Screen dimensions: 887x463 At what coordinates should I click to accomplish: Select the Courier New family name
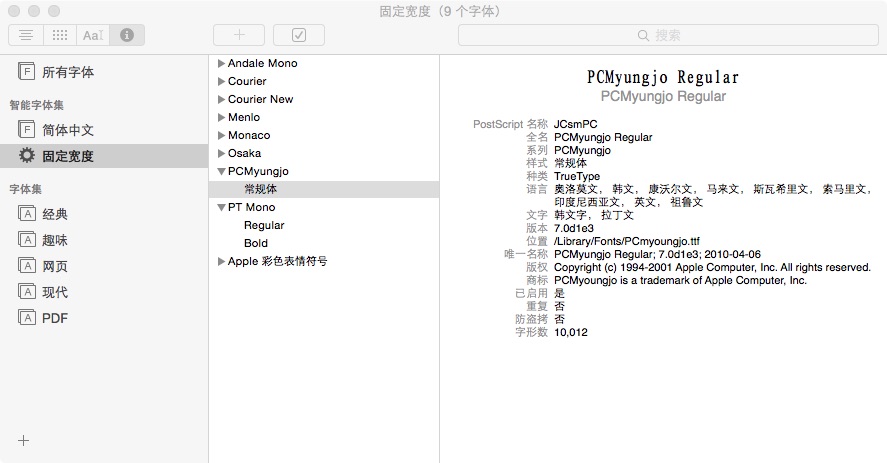260,99
